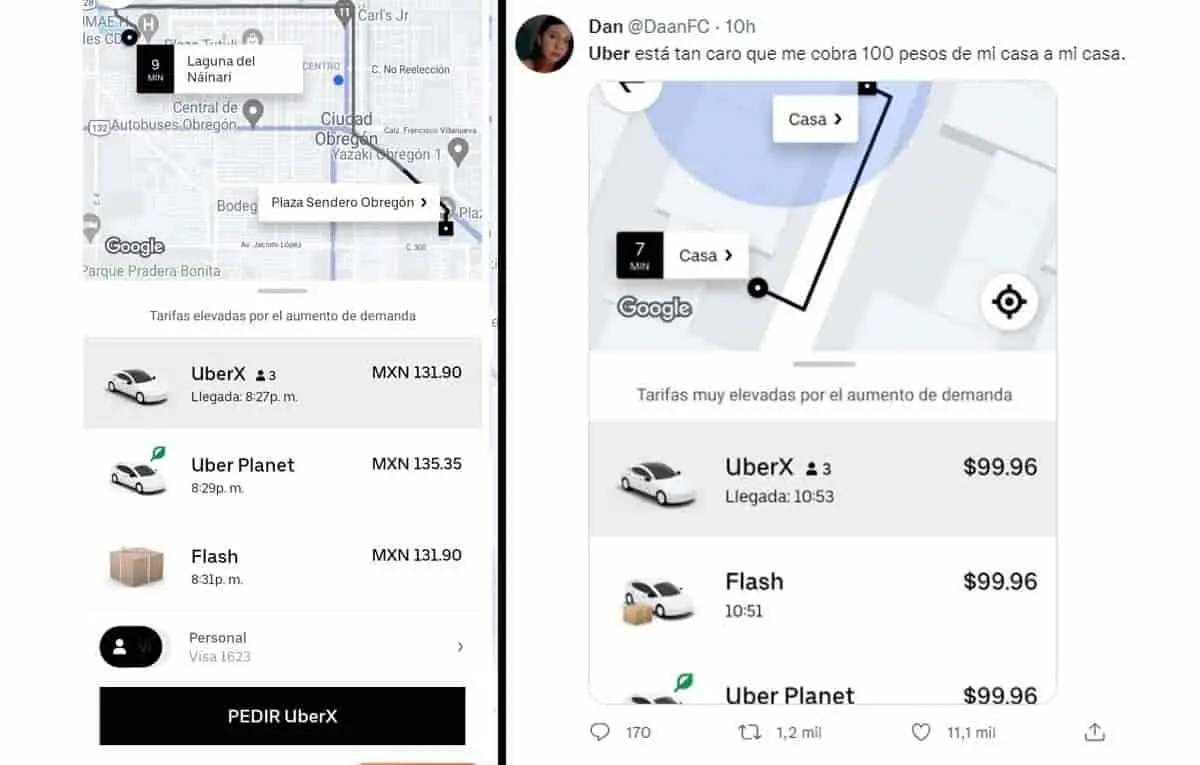The height and width of the screenshot is (765, 1200).
Task: Click the recenter location target icon
Action: coord(1008,301)
